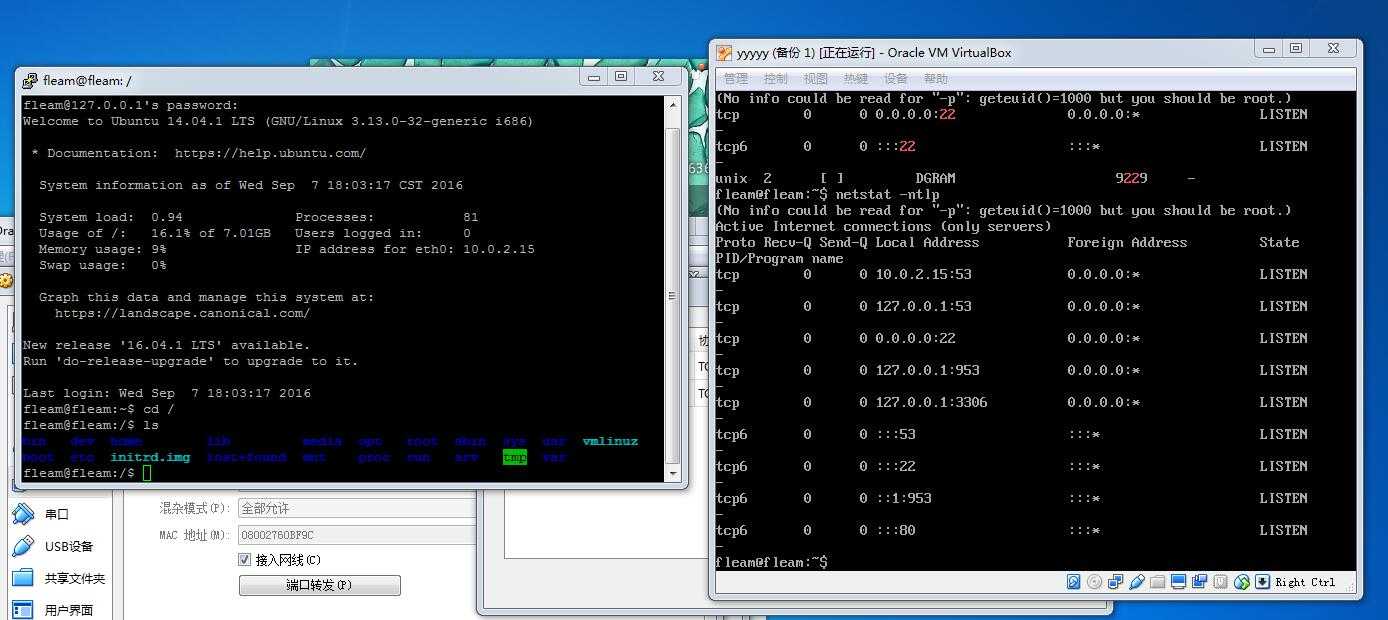
Task: Open the 视图 menu in VirtualBox VM window
Action: (816, 78)
